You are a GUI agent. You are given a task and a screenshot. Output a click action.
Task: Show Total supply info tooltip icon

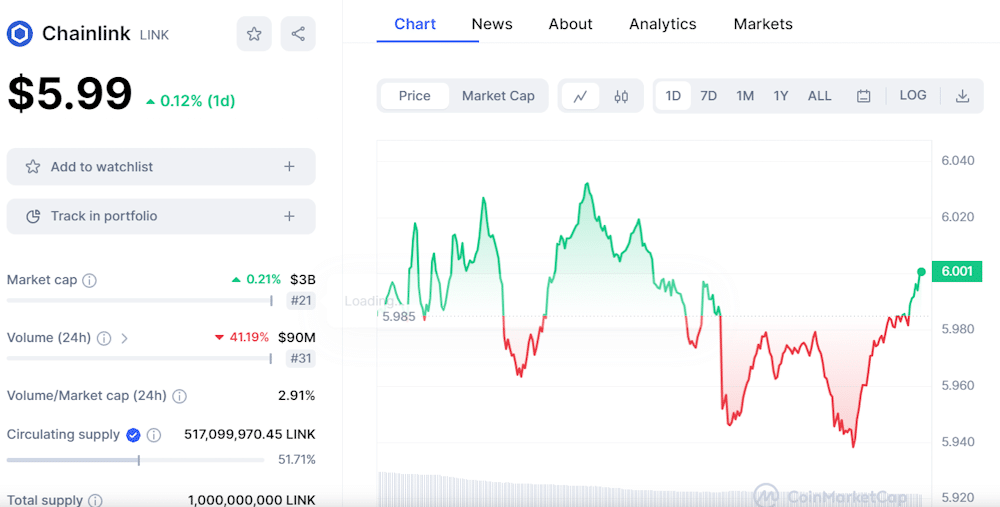click(95, 501)
